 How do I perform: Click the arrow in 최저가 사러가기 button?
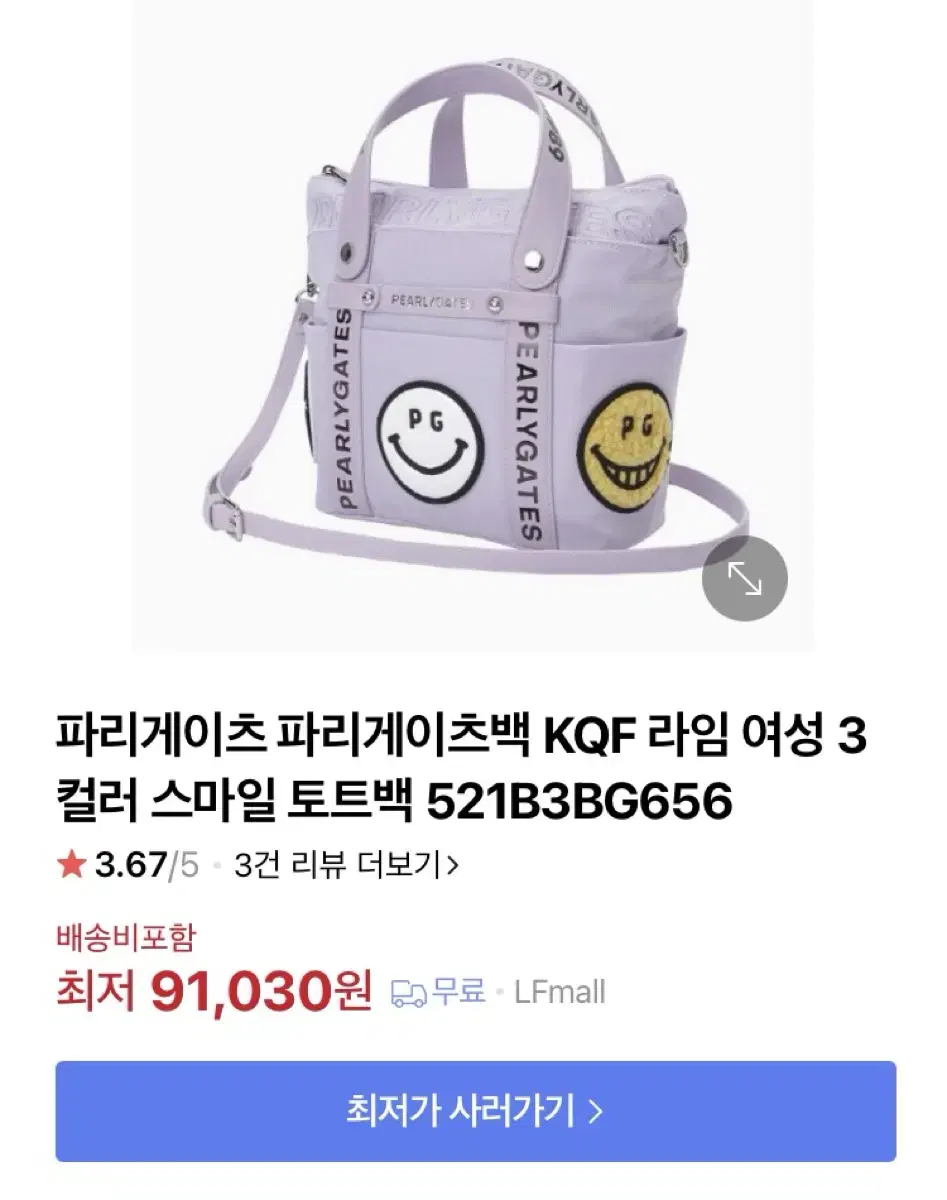596,1111
